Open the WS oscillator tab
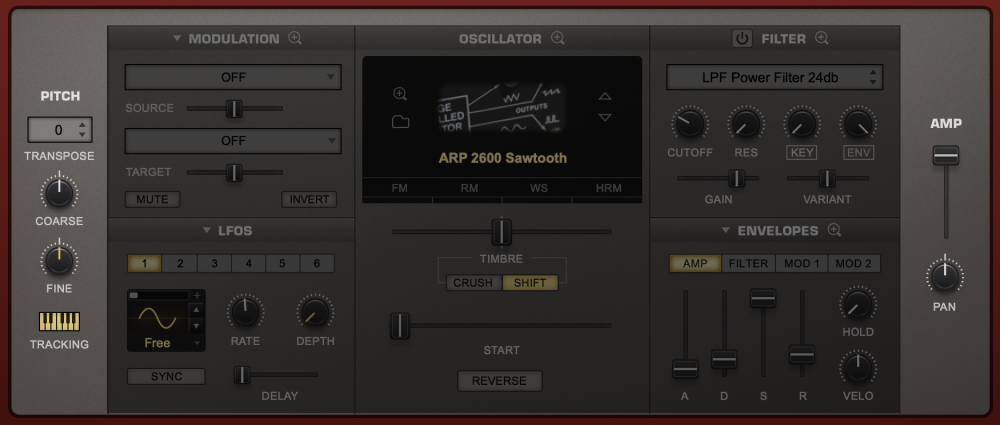This screenshot has height=425, width=1000. click(538, 188)
